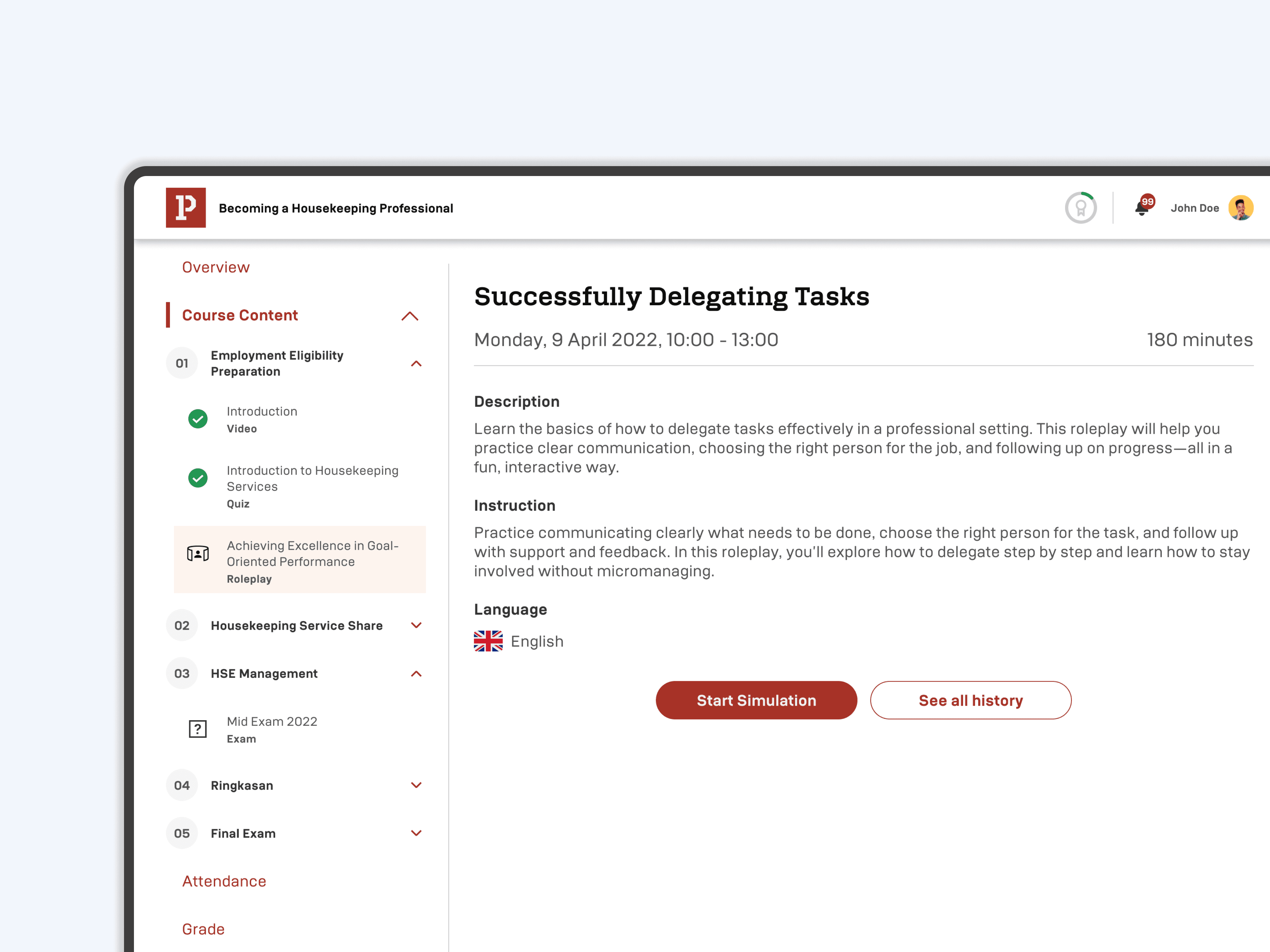Select module 03 HSE Management title
Viewport: 1270px width, 952px height.
[264, 674]
